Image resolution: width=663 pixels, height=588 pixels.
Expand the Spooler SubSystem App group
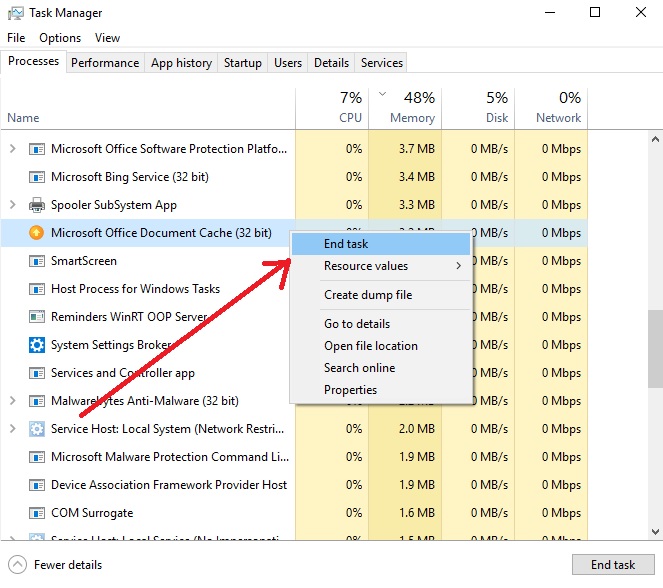pos(13,205)
